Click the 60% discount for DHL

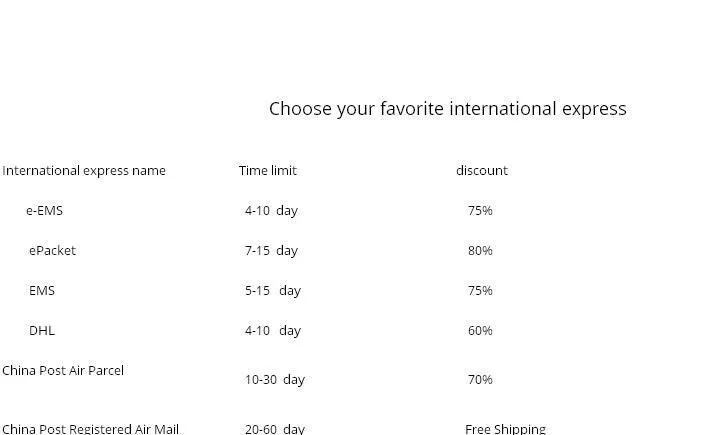tap(480, 331)
